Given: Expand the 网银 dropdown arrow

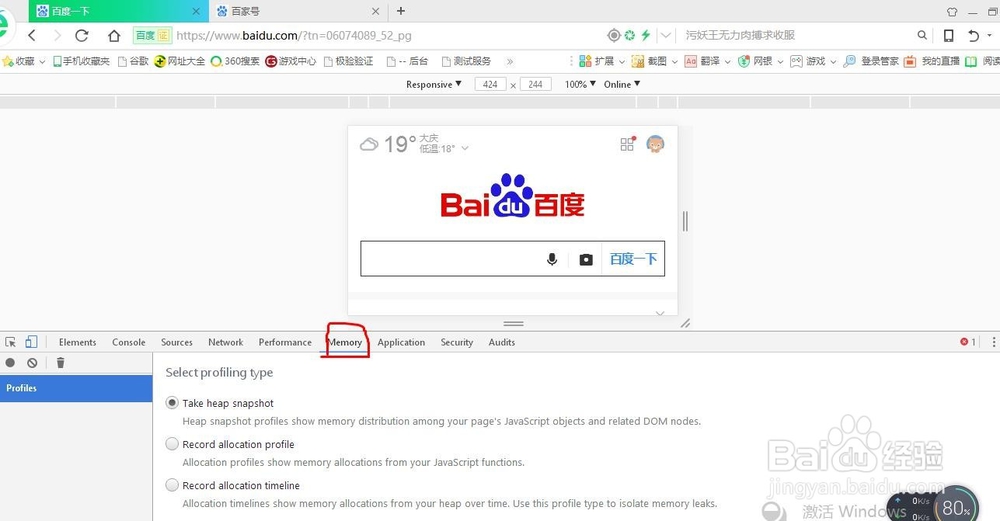Looking at the screenshot, I should 780,62.
